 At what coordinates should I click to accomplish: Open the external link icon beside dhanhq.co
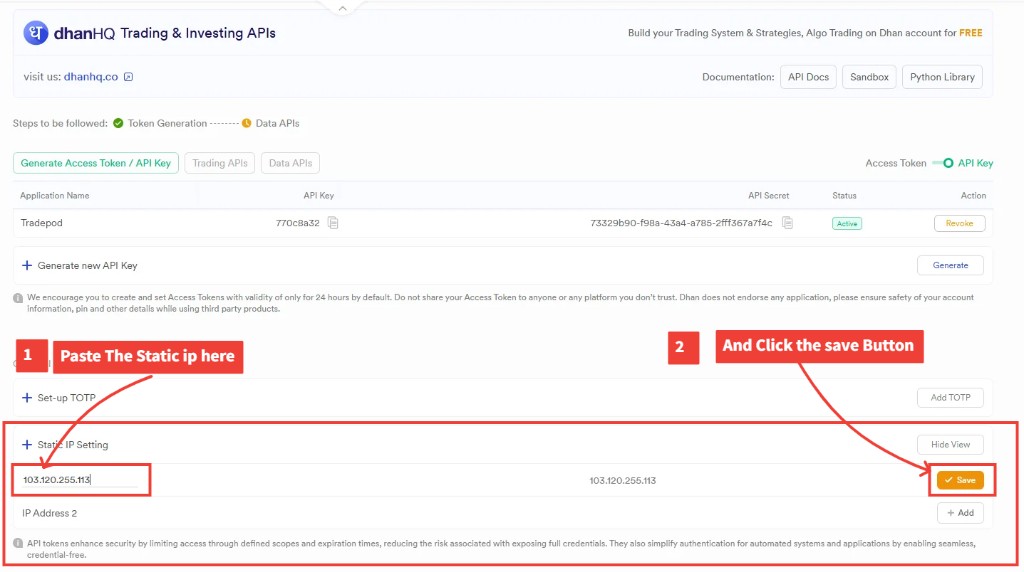pyautogui.click(x=129, y=77)
